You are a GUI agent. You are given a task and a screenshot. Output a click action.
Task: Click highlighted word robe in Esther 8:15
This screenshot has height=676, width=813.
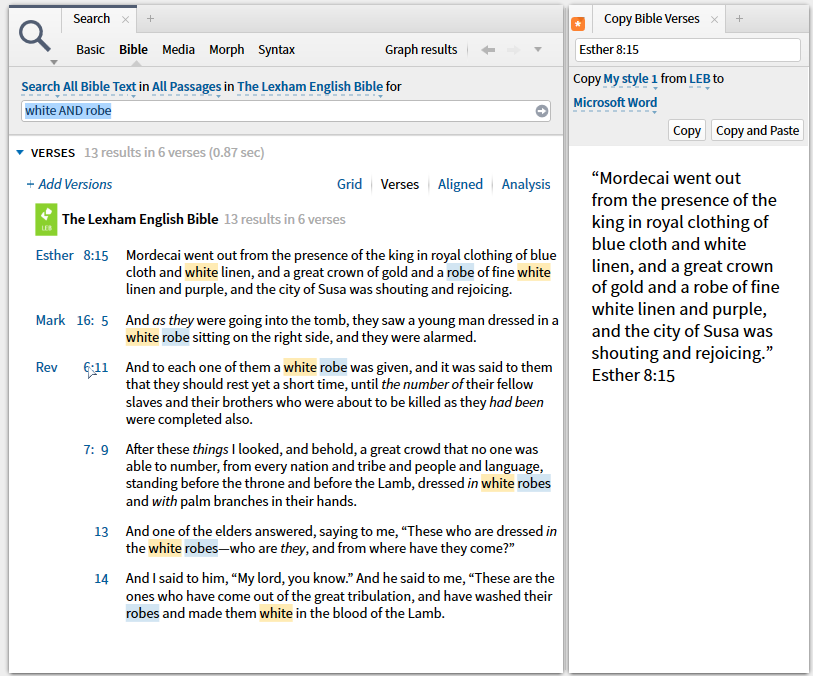[460, 272]
